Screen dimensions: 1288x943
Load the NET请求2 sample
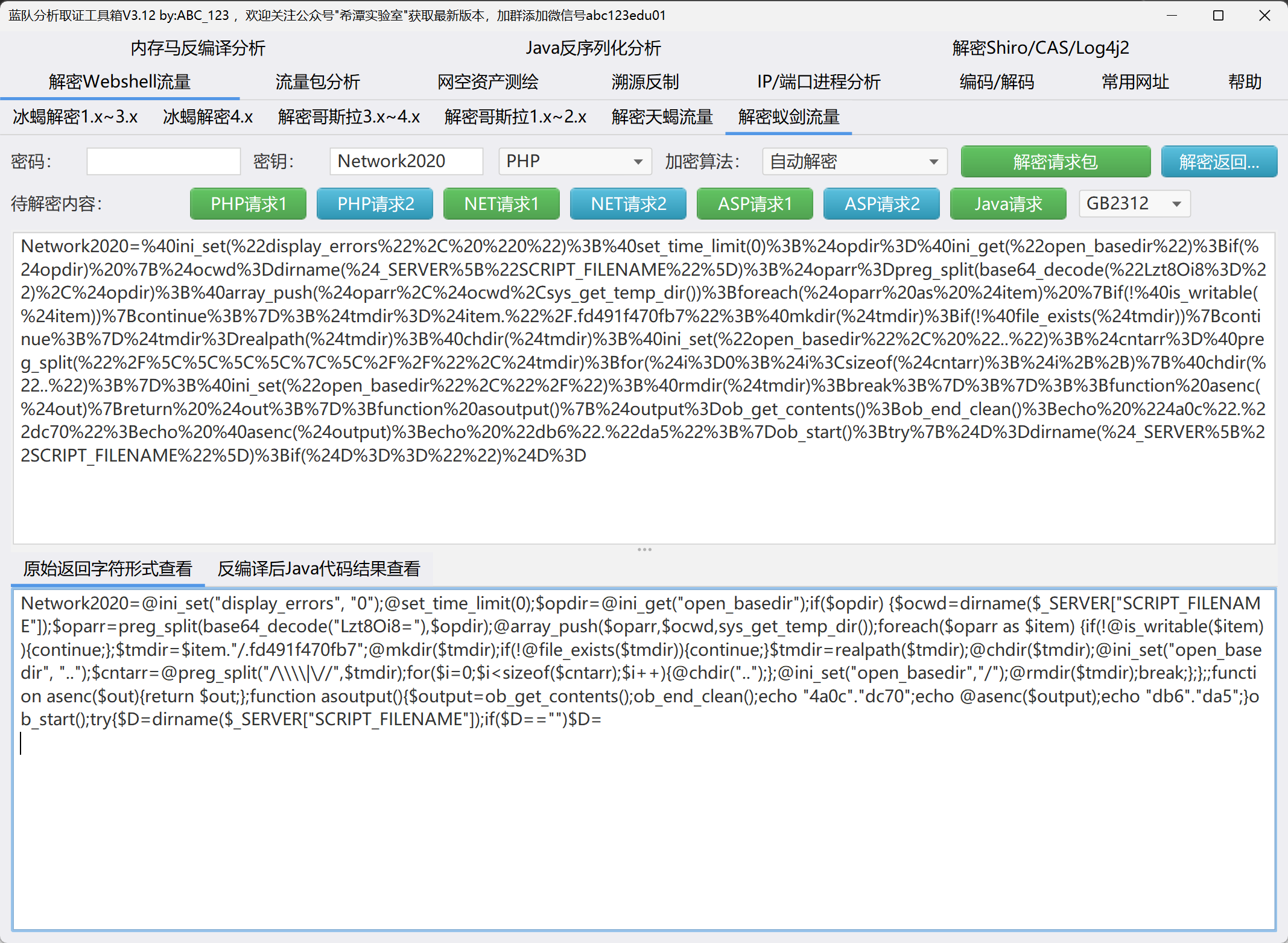pyautogui.click(x=628, y=204)
